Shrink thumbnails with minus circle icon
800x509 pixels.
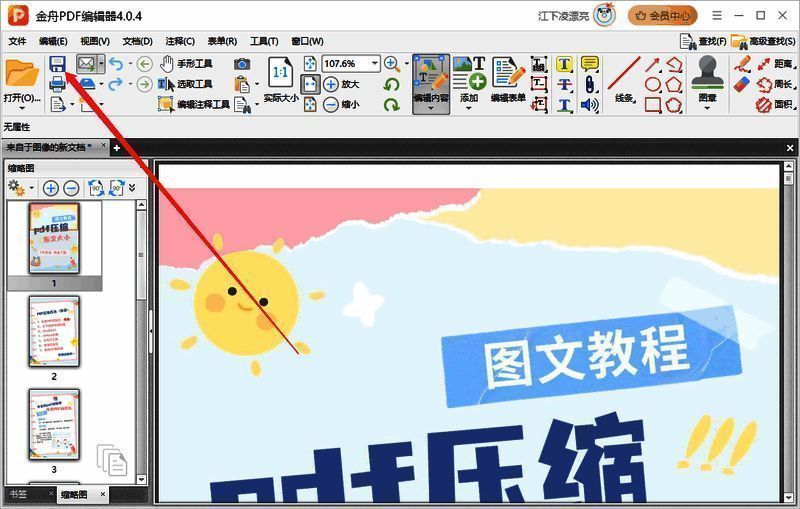[x=71, y=188]
